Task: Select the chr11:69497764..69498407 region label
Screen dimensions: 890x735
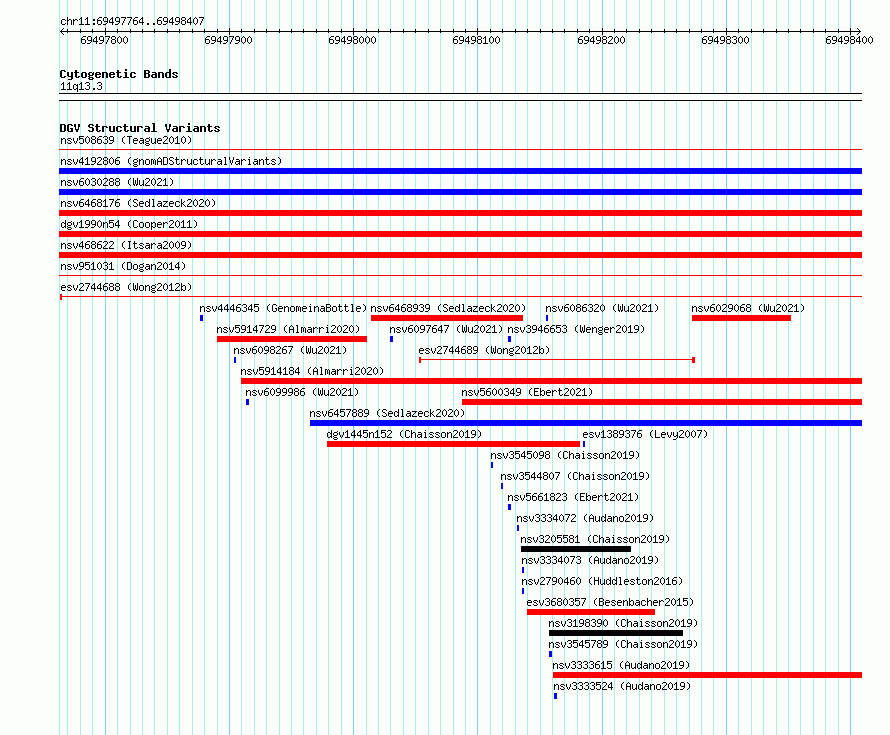Action: click(x=132, y=22)
